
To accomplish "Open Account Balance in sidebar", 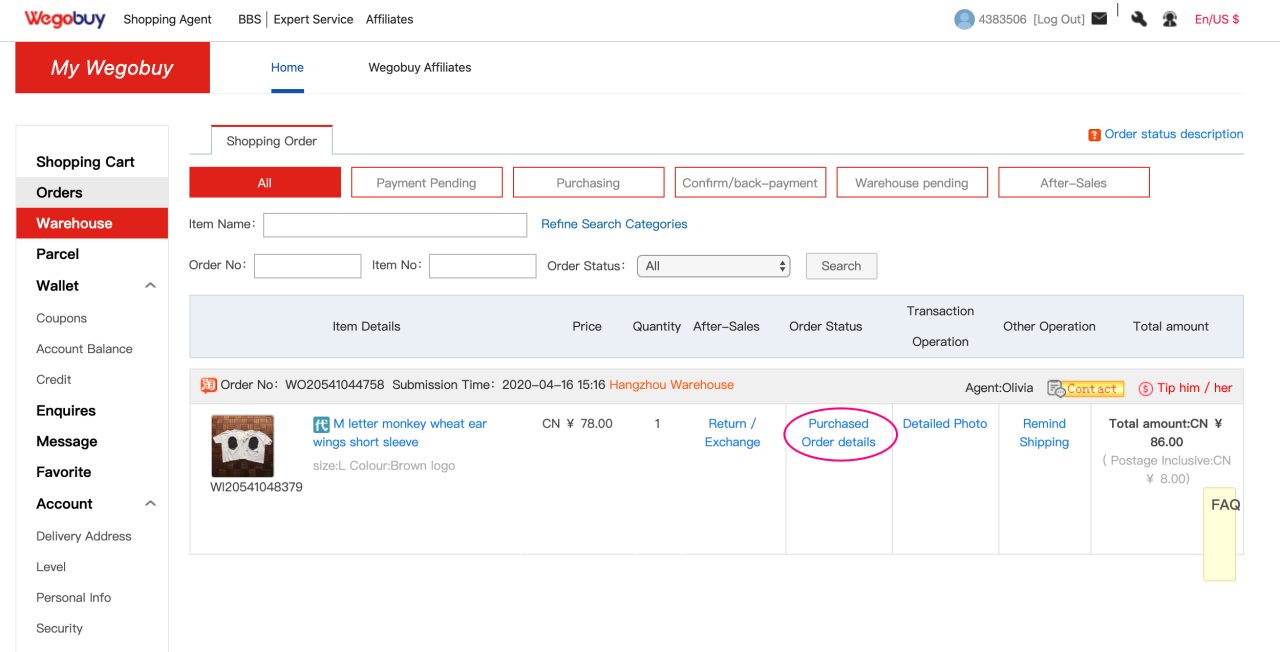I will [x=84, y=349].
